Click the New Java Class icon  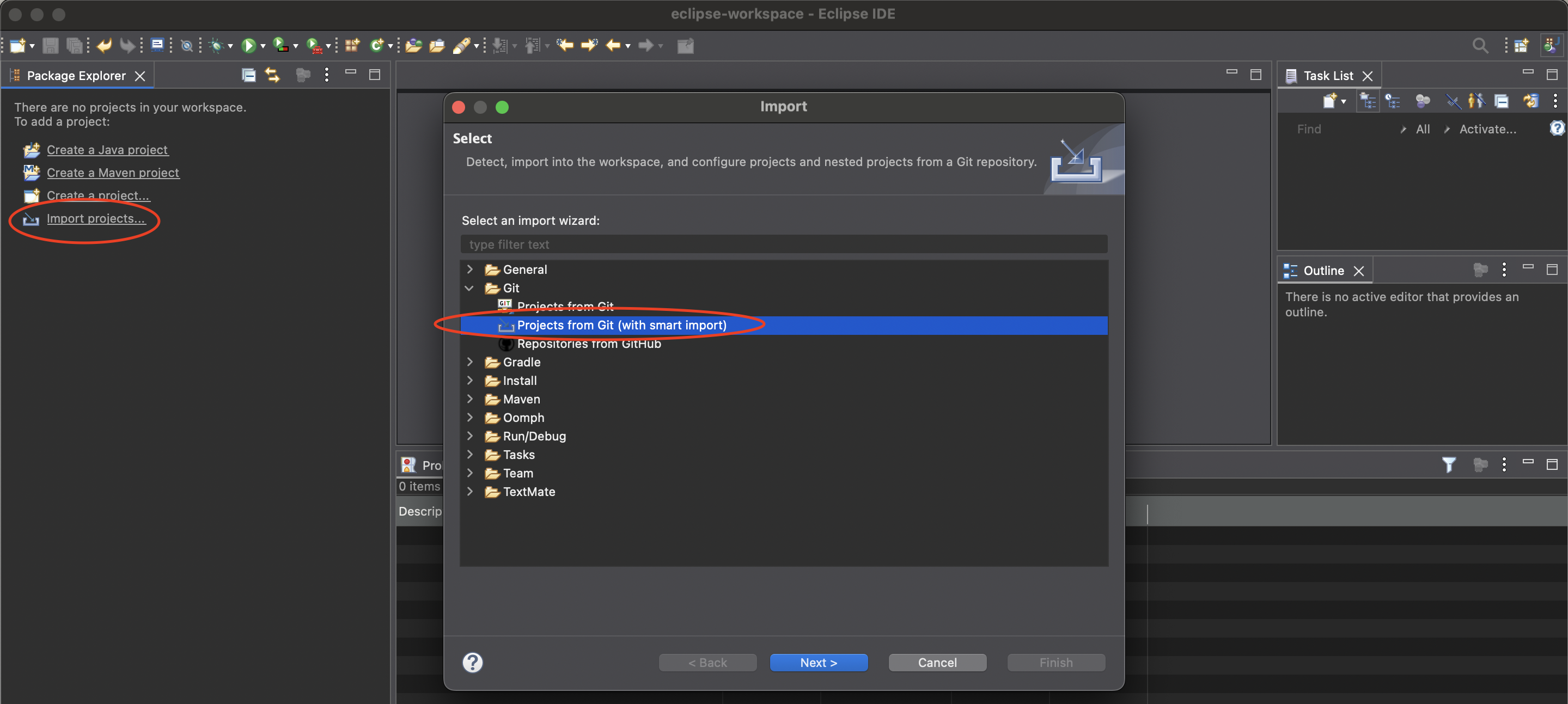click(377, 46)
